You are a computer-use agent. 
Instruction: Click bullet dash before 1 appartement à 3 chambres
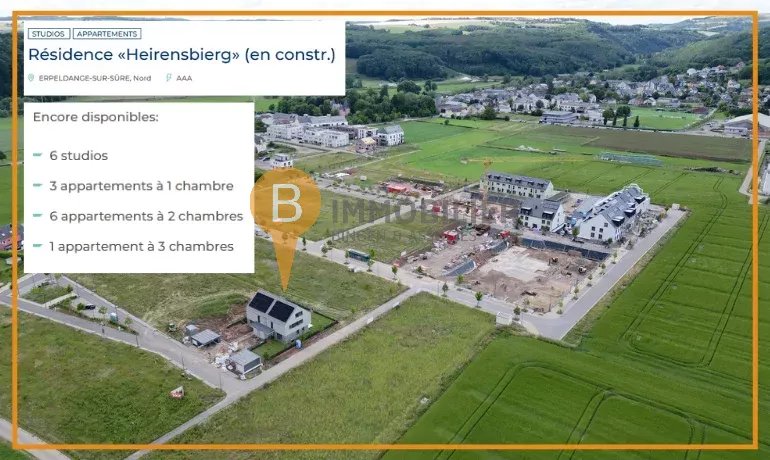click(38, 246)
